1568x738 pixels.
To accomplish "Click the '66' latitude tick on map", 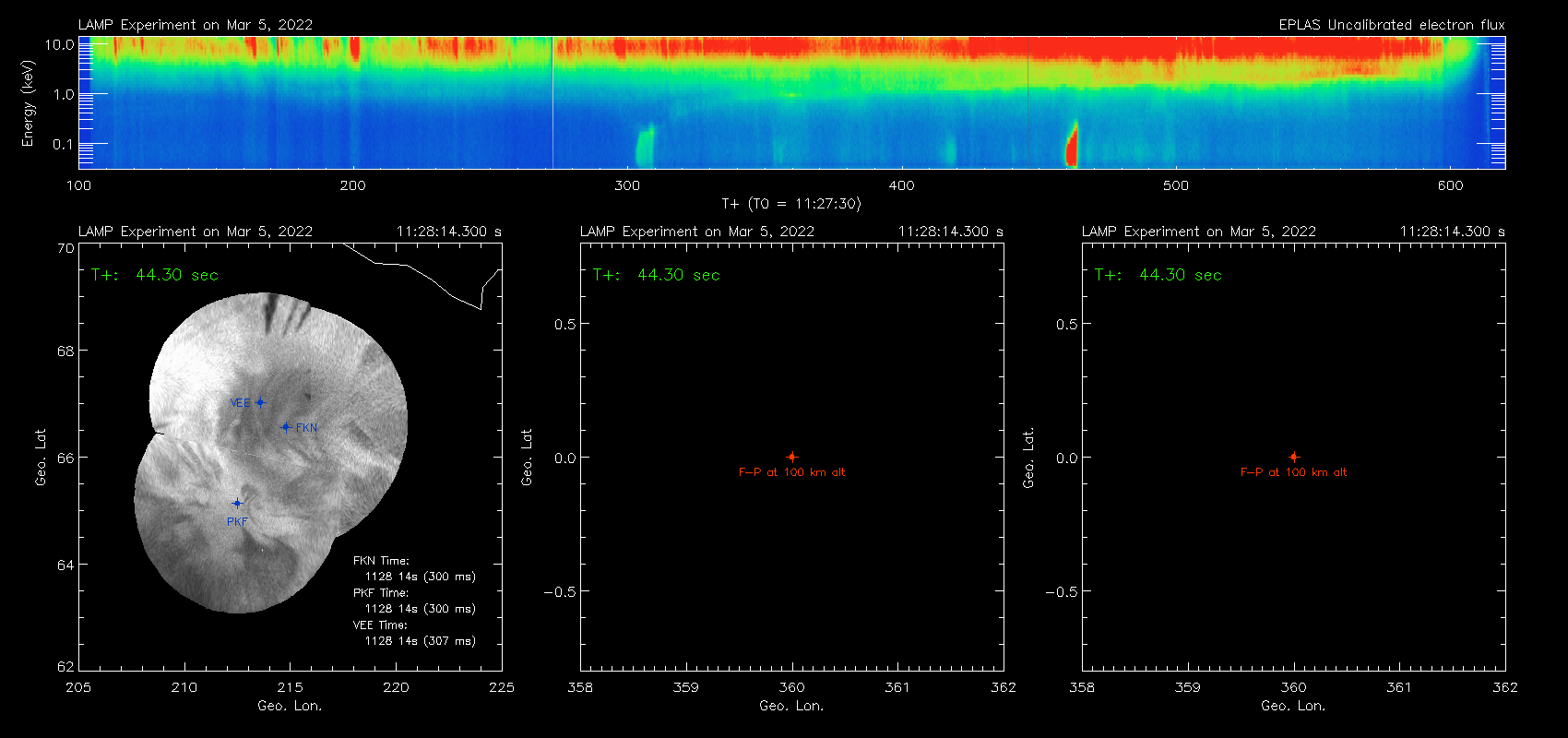I will pyautogui.click(x=65, y=458).
